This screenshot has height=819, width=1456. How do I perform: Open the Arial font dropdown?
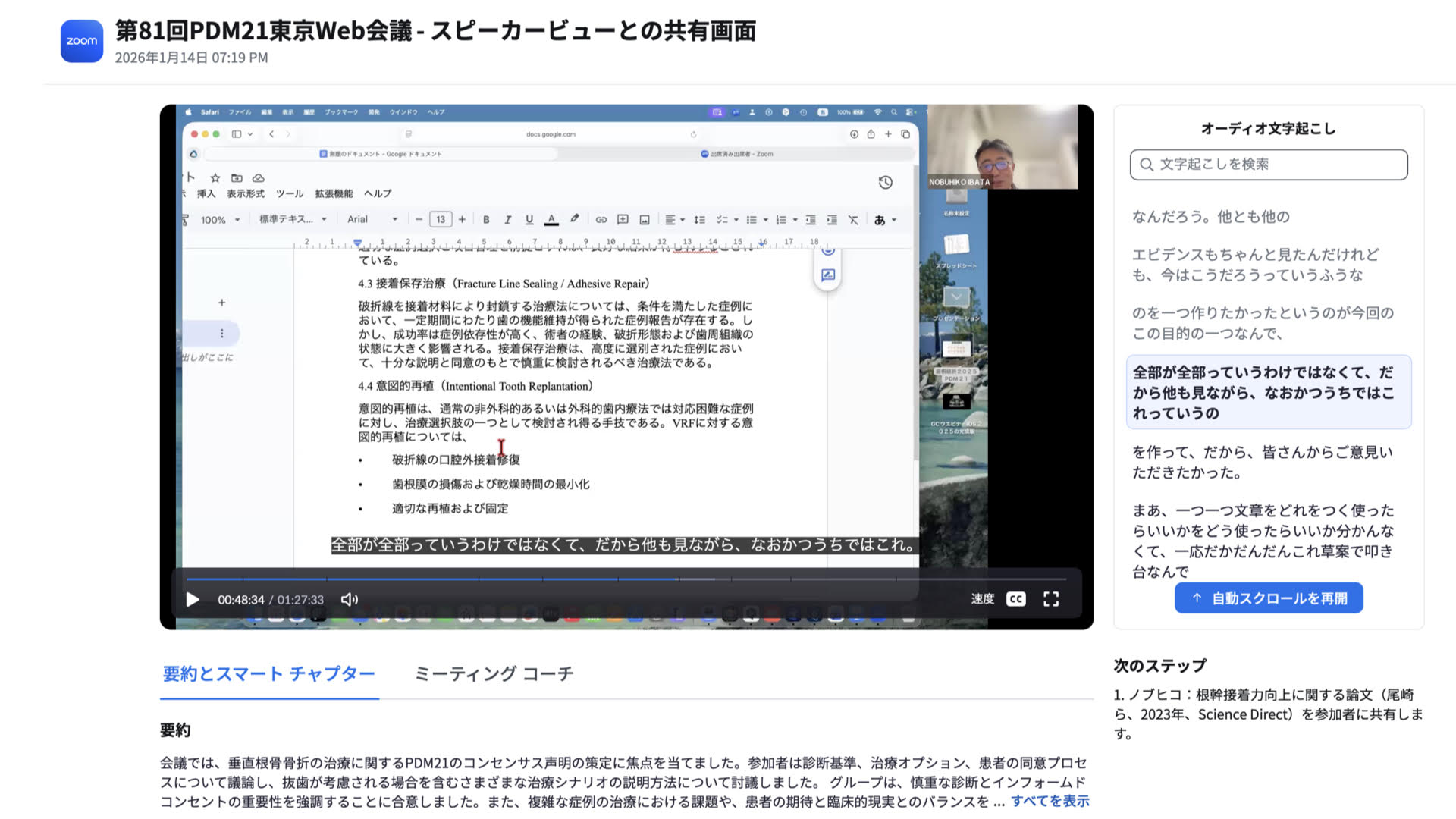[x=371, y=219]
